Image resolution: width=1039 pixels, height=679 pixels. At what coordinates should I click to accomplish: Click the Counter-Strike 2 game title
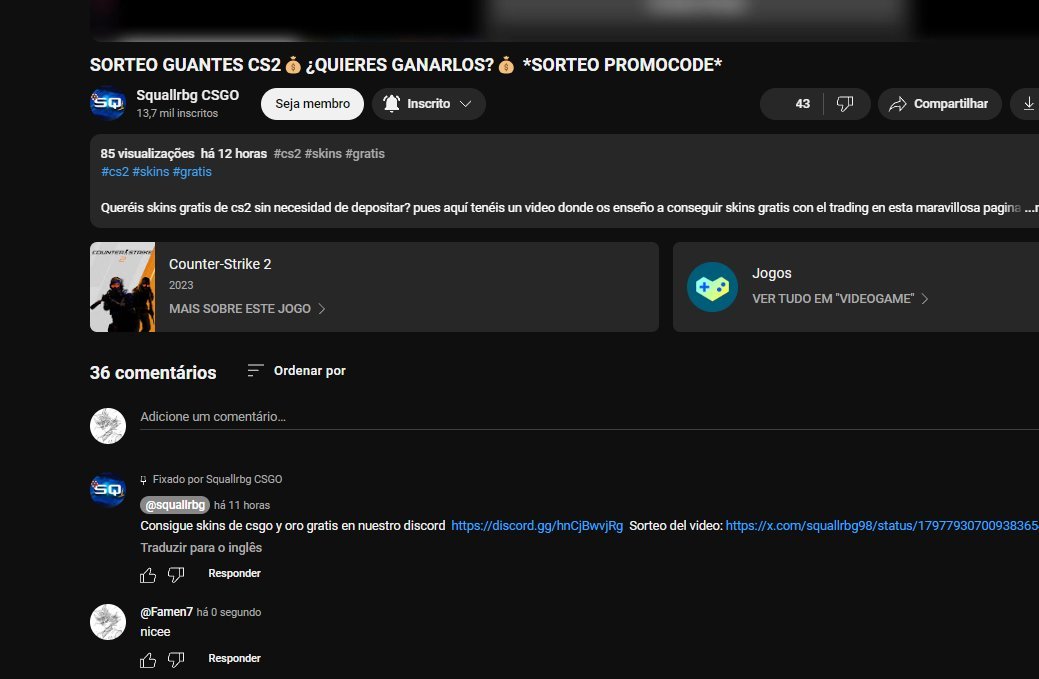[x=220, y=264]
